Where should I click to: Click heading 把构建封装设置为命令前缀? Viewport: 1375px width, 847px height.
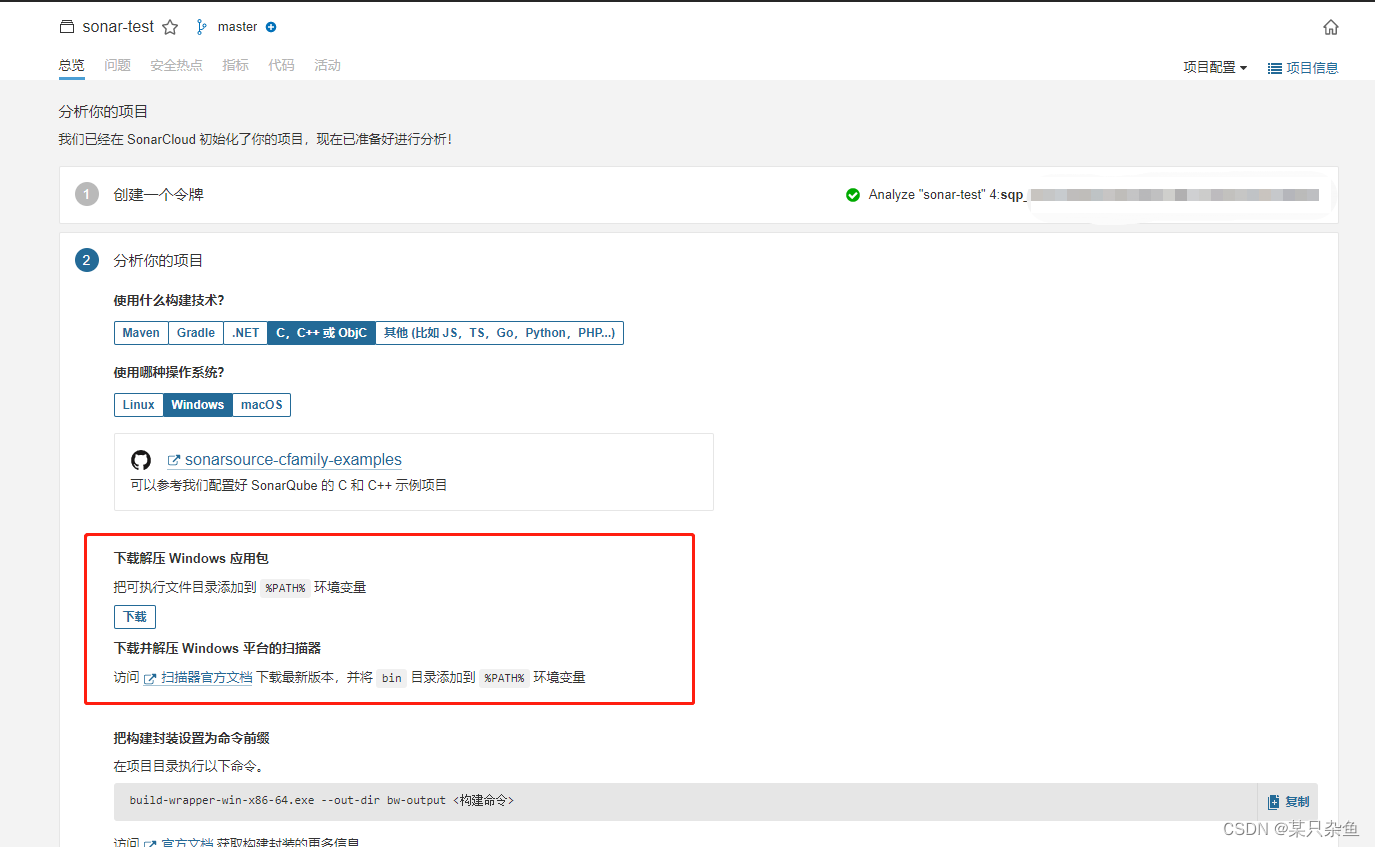(192, 739)
